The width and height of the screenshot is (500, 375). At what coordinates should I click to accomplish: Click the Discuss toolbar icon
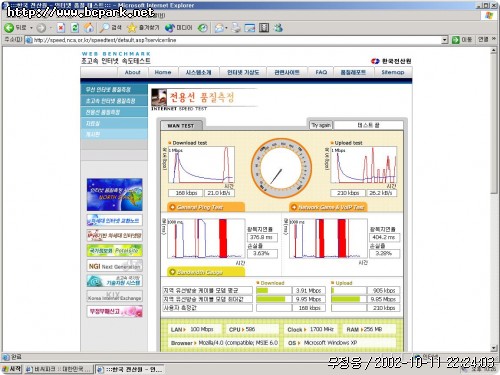(264, 28)
